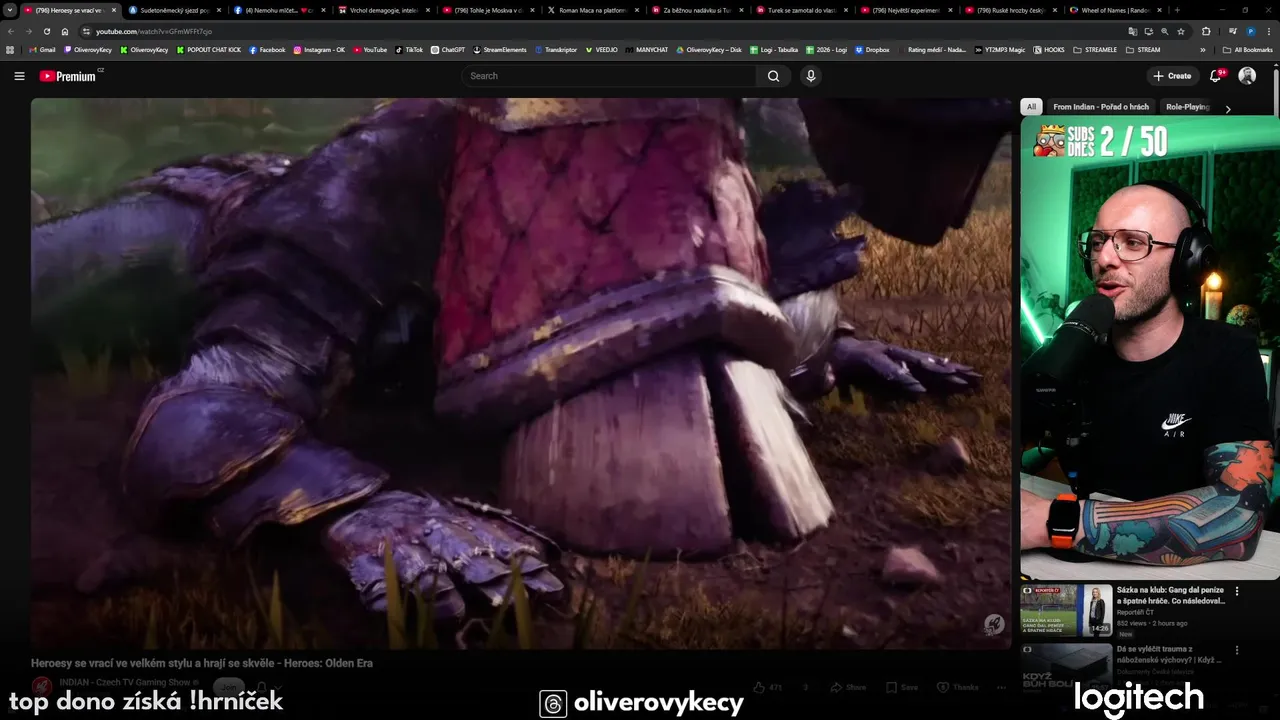Open the All Bookmarks folder
The height and width of the screenshot is (720, 1280).
[1248, 49]
